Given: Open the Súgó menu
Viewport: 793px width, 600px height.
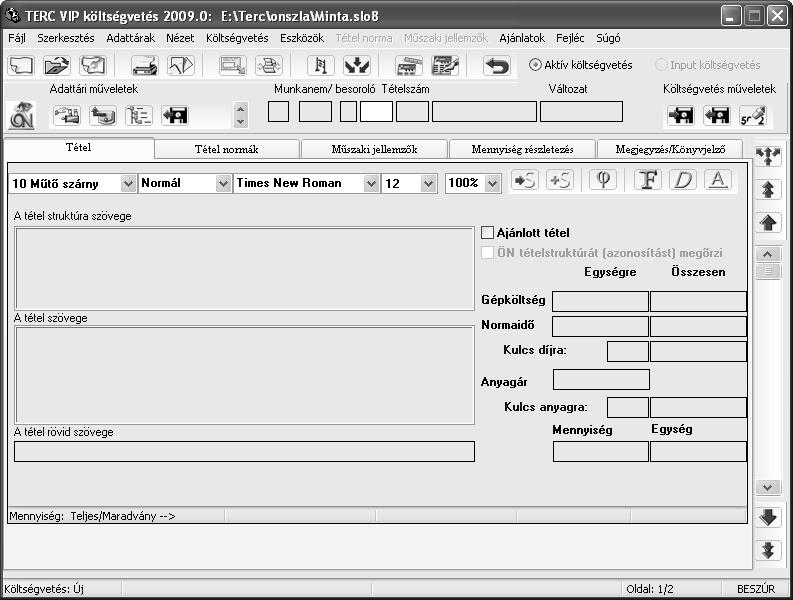Looking at the screenshot, I should [608, 38].
